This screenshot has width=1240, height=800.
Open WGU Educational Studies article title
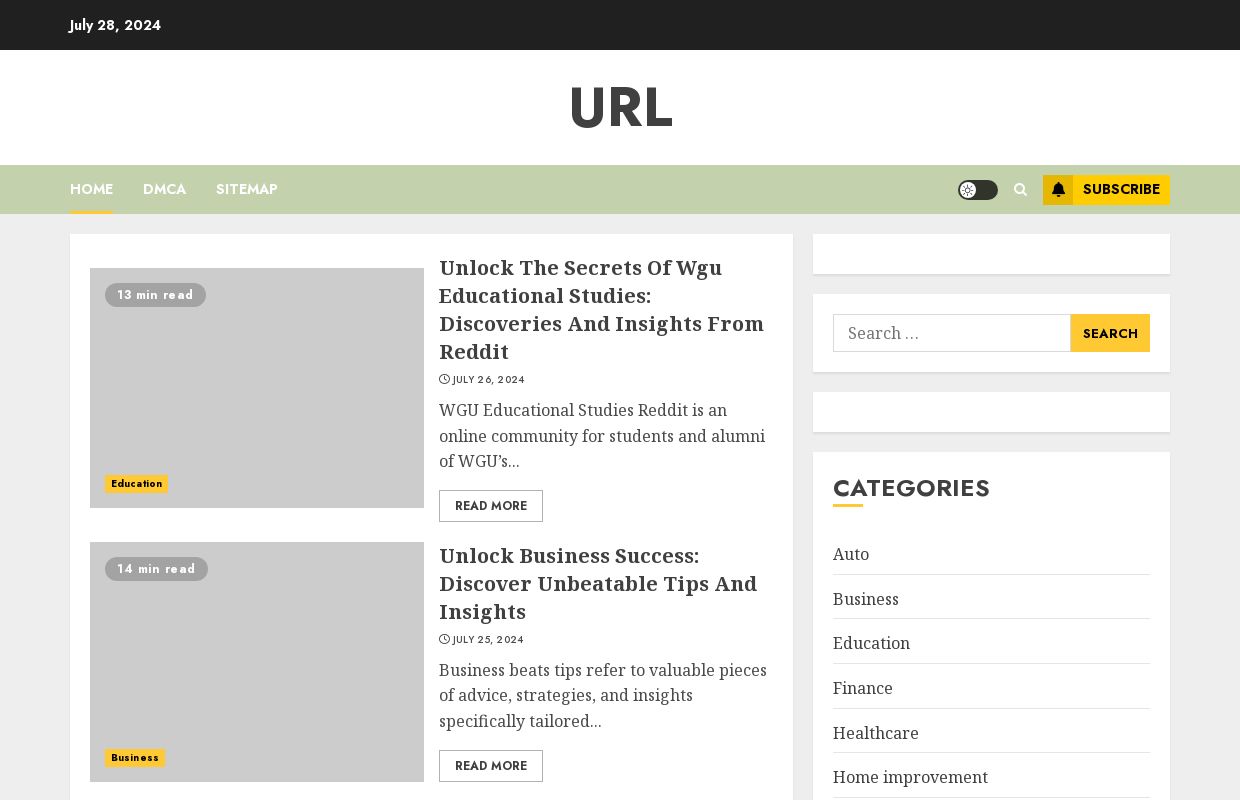(601, 310)
